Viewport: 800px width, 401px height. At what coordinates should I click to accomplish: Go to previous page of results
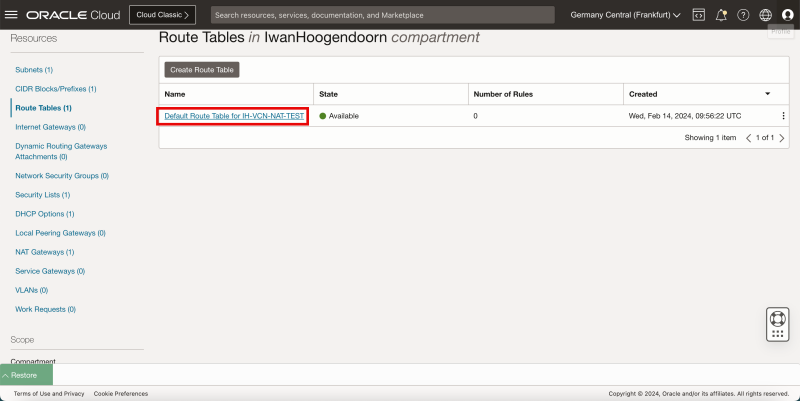[x=748, y=137]
